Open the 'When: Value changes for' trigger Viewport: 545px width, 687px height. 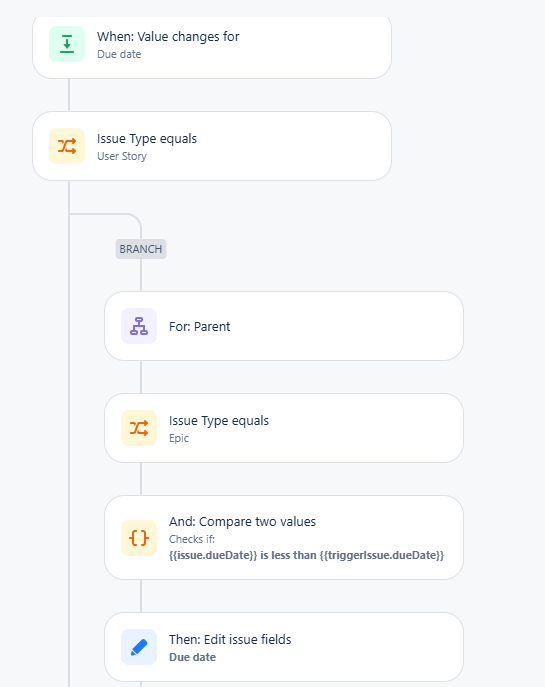click(x=168, y=36)
